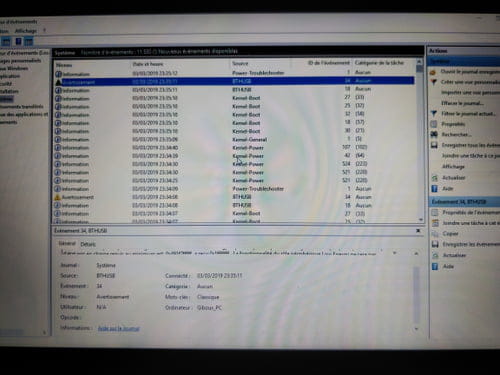Viewport: 500px width, 375px height.
Task: Click the detail pane scrollbar up arrow
Action: [x=416, y=254]
